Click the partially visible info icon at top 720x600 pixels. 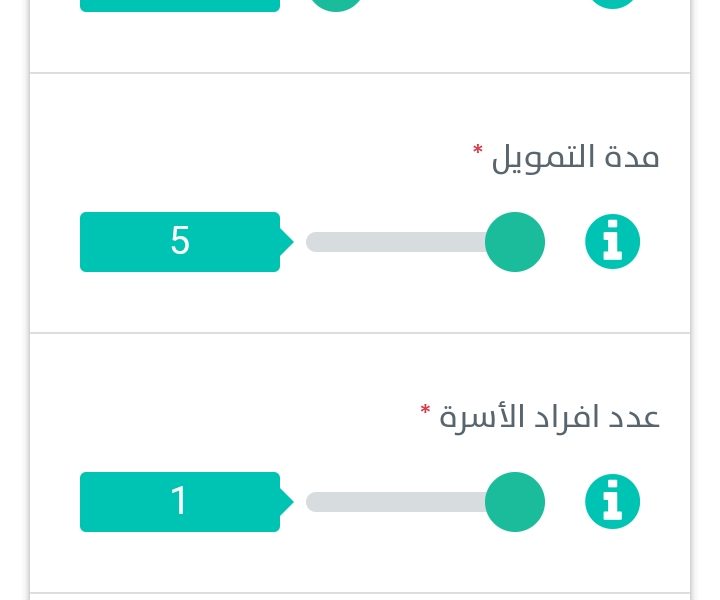(612, 4)
